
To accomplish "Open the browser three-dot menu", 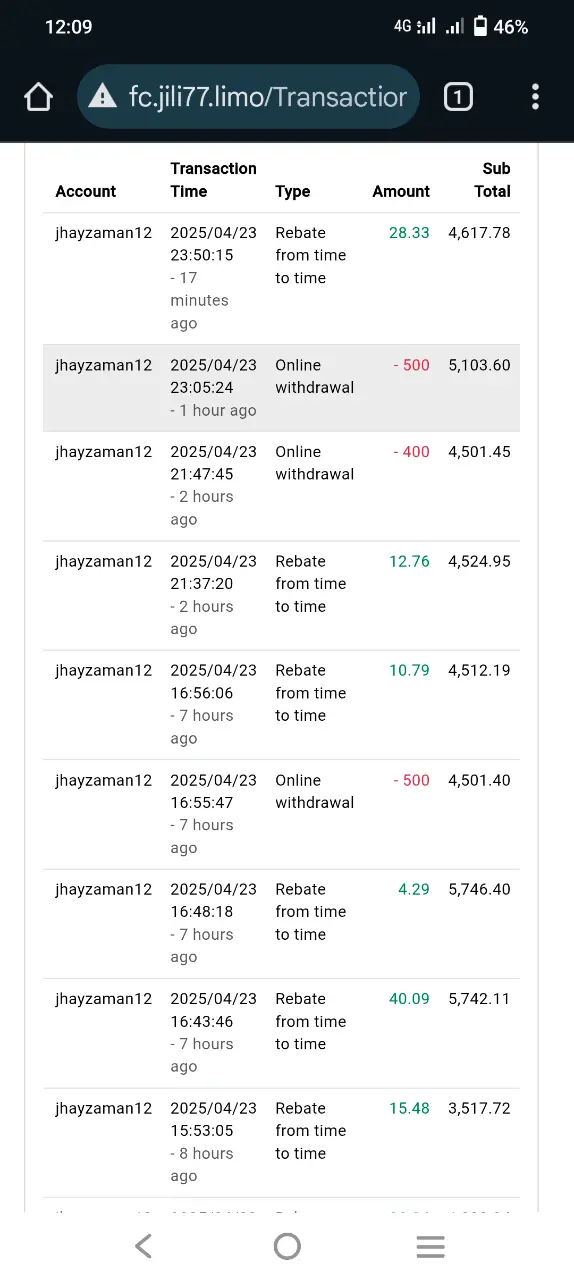I will coord(535,97).
